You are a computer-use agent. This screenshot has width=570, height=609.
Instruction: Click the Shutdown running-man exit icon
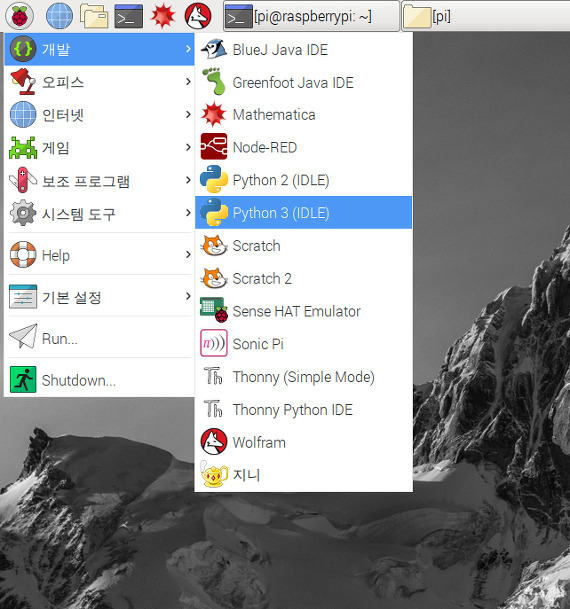pyautogui.click(x=23, y=379)
